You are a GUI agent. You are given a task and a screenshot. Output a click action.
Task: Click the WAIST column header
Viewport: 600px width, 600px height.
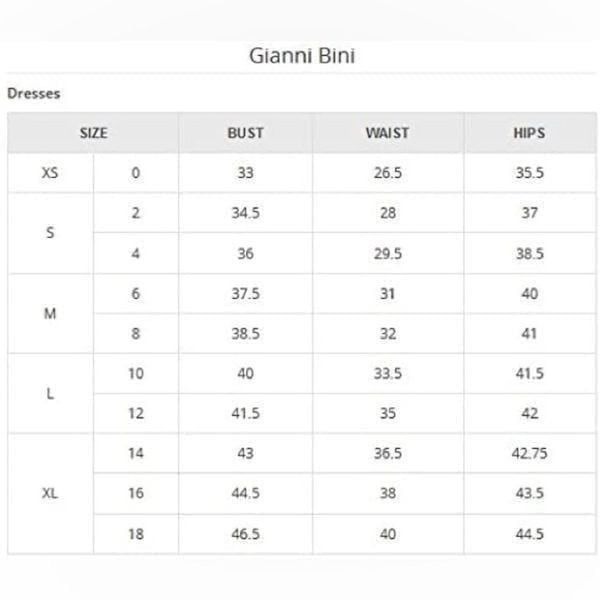point(388,133)
